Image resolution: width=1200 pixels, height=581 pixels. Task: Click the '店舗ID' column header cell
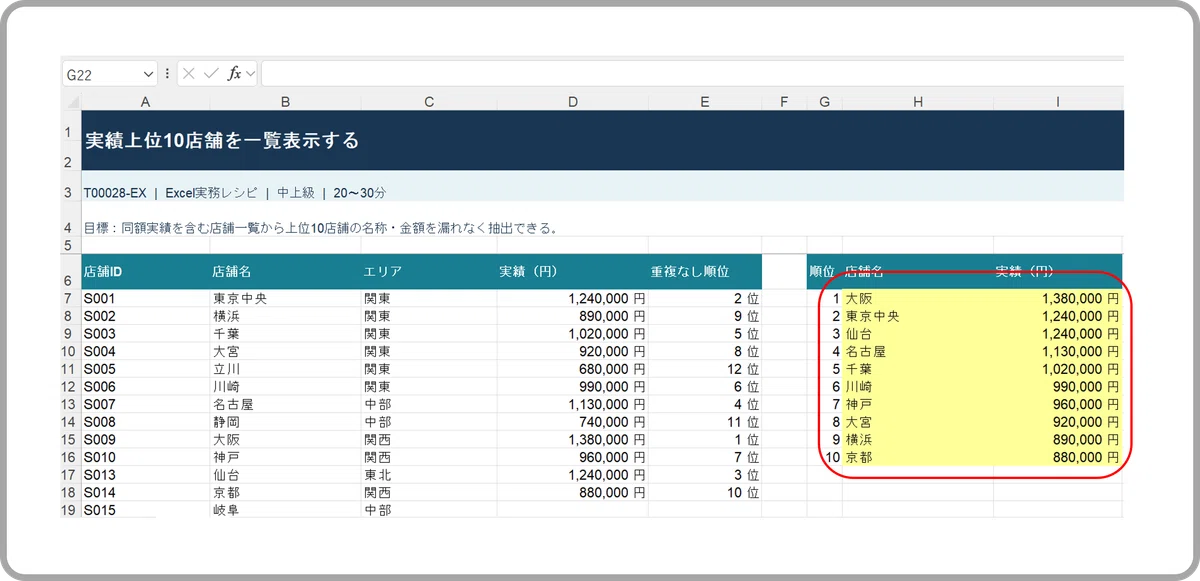(x=145, y=271)
